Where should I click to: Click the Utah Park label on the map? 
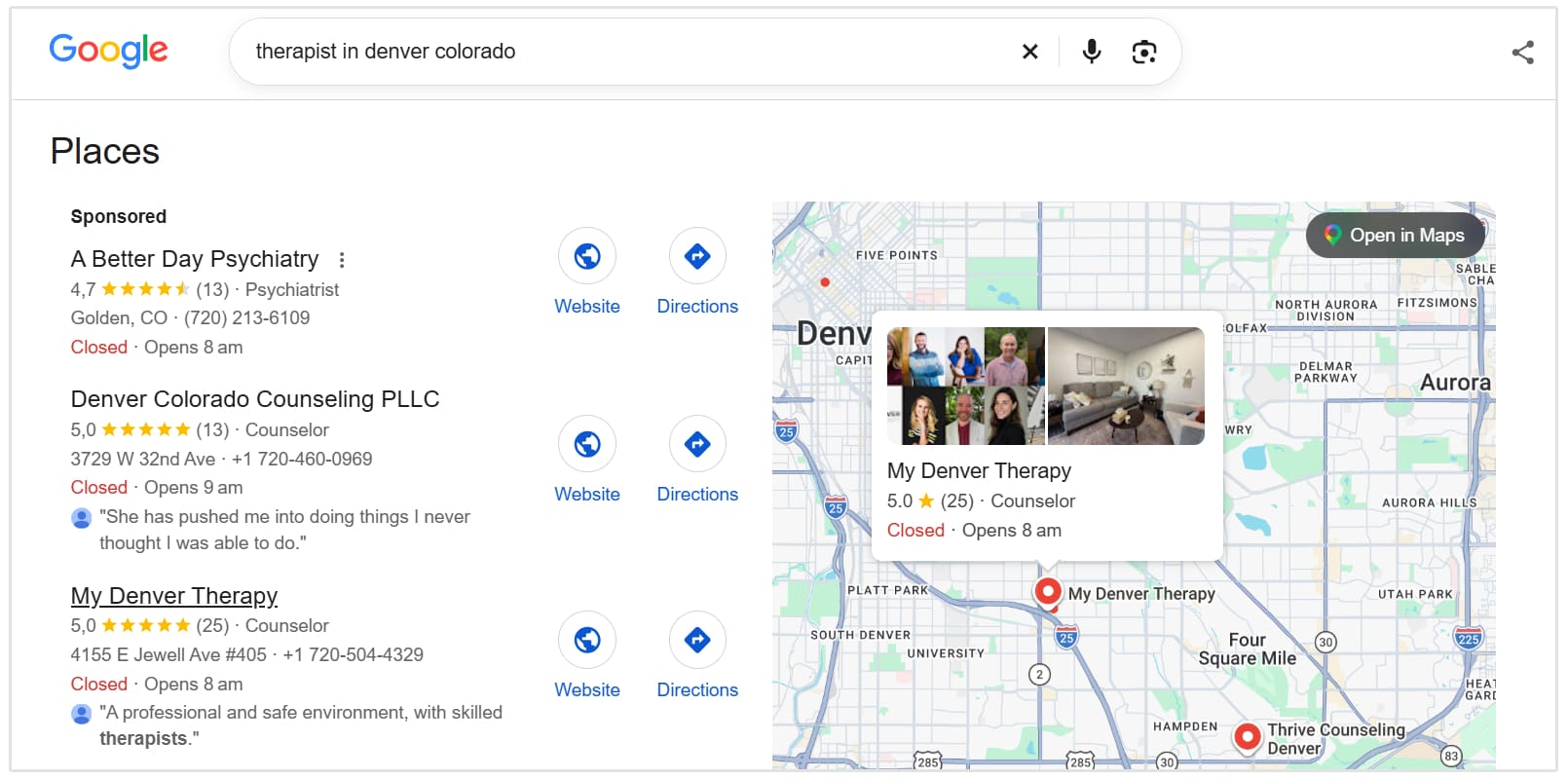(x=1415, y=594)
